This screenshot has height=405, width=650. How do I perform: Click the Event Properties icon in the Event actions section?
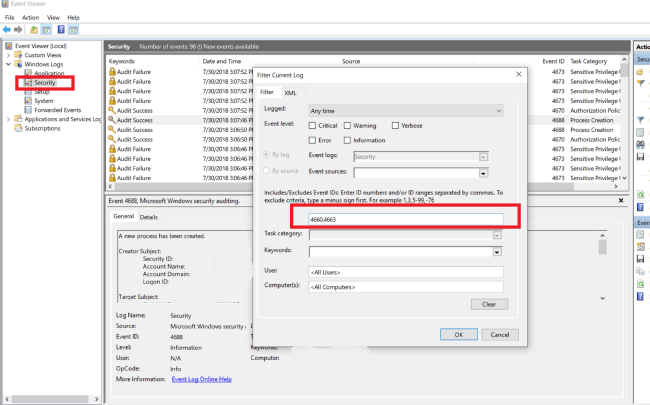point(640,235)
